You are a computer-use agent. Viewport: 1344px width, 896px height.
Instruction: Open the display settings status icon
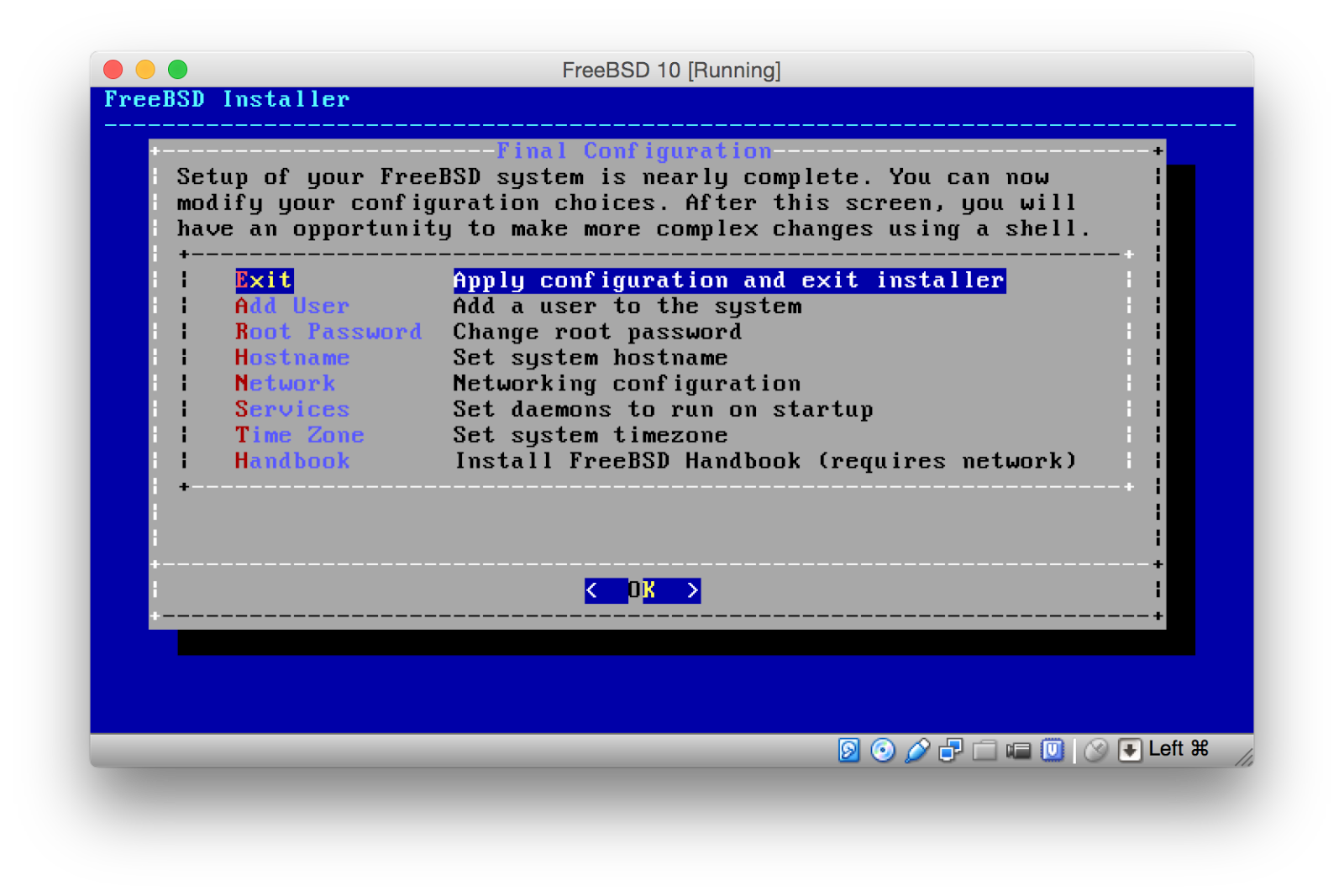tap(951, 751)
